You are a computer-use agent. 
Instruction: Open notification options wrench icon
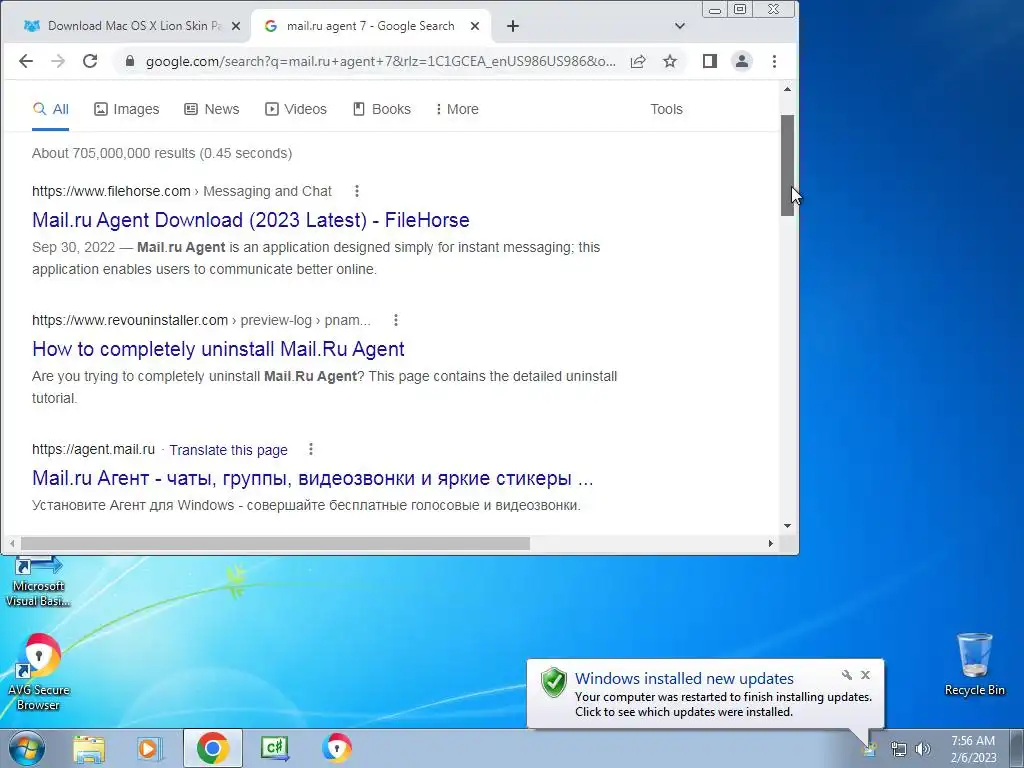pos(846,675)
